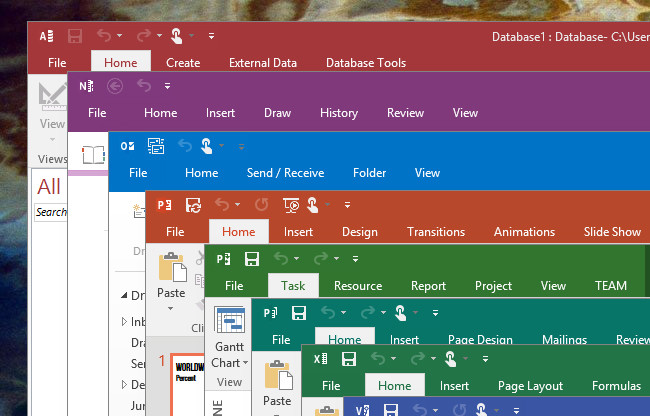Click the Save icon in Project toolbar
This screenshot has width=650, height=416.
(x=252, y=259)
